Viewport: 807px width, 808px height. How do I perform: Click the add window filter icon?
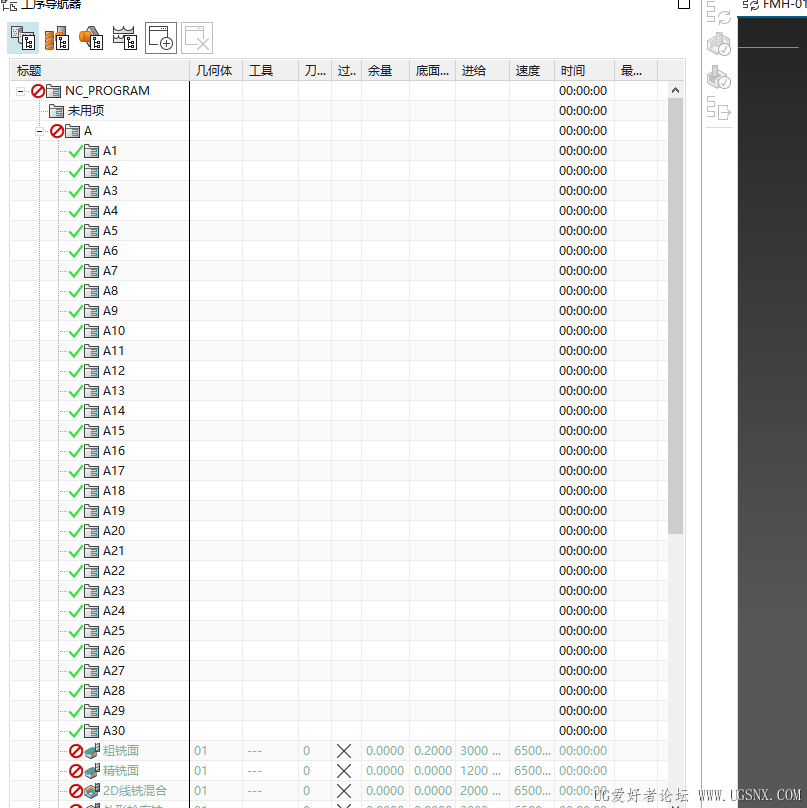(x=161, y=38)
